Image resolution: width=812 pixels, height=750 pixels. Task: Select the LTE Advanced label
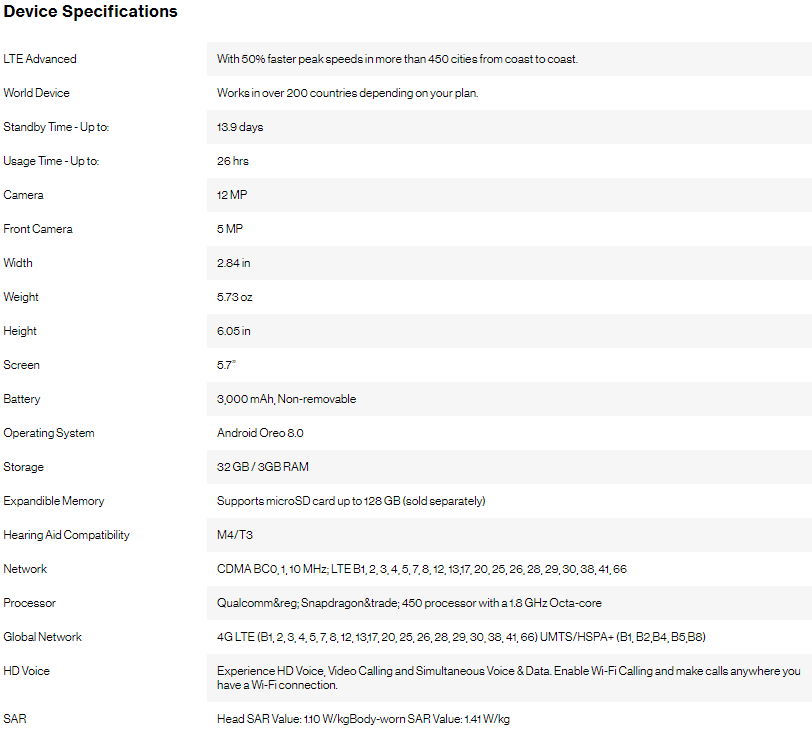point(40,59)
